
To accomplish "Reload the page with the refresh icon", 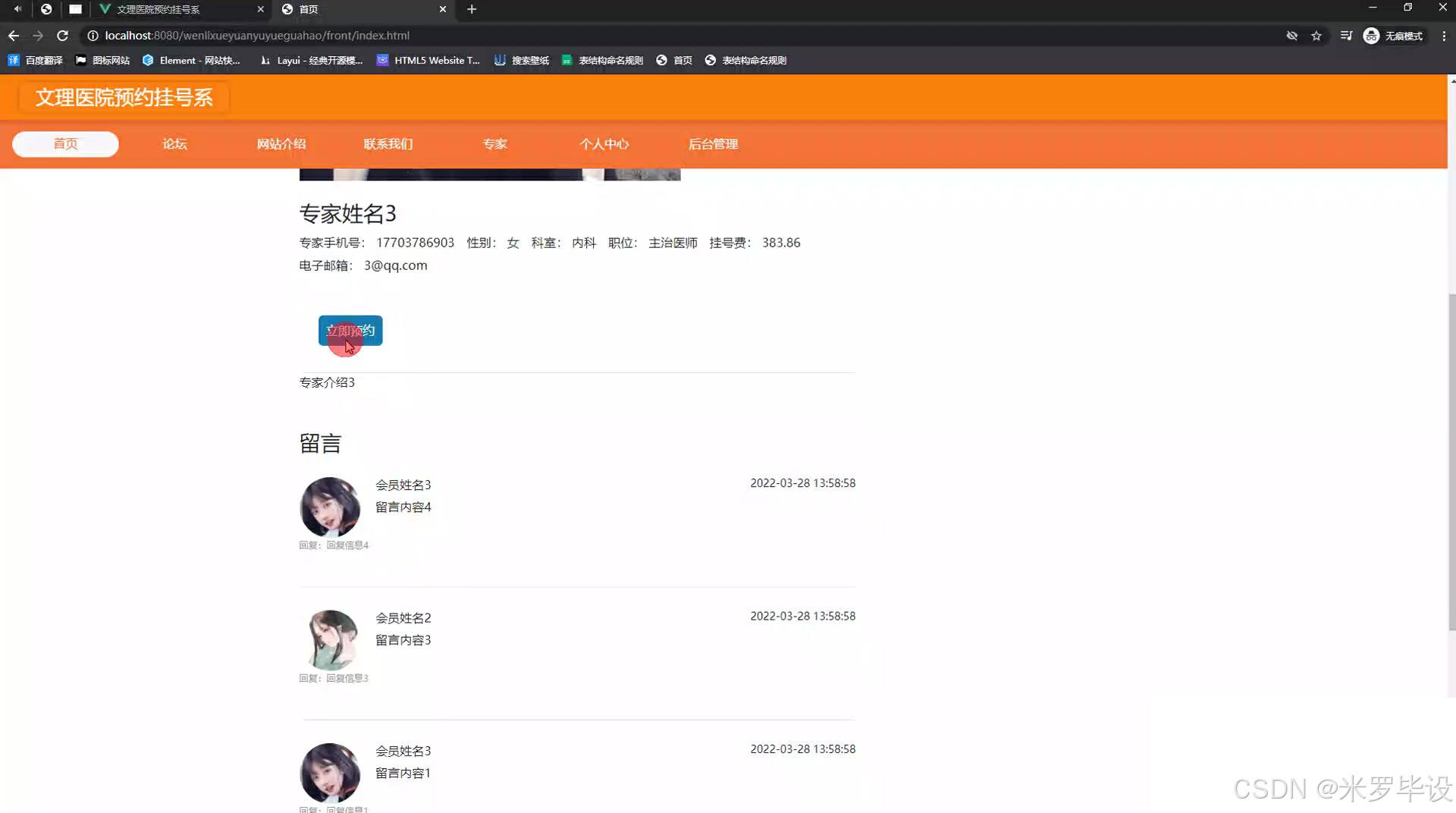I will coord(63,36).
